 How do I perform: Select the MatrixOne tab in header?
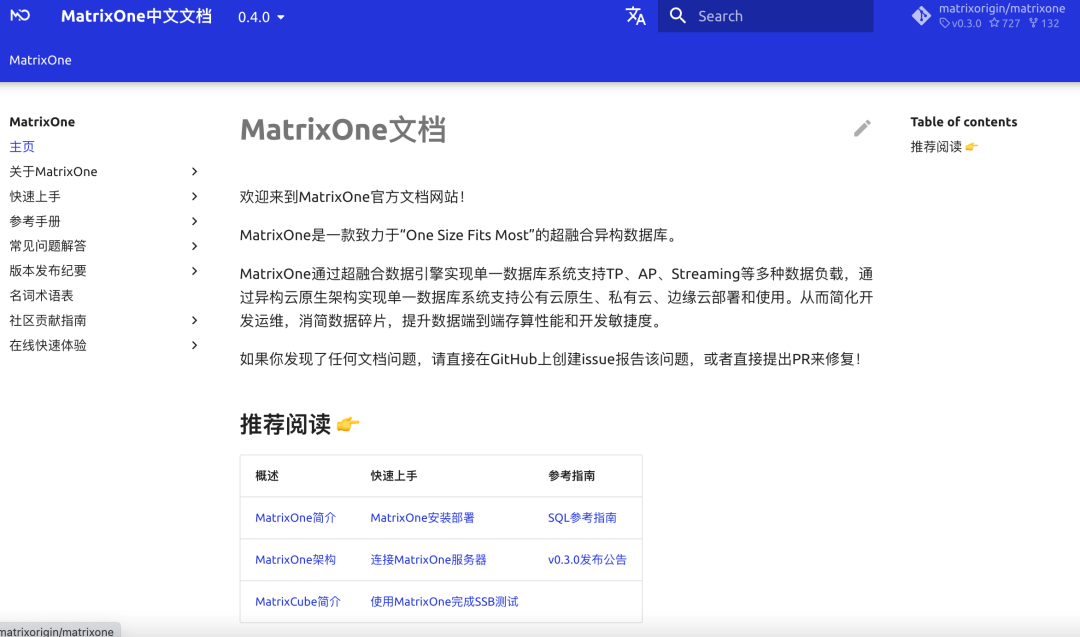click(x=41, y=60)
